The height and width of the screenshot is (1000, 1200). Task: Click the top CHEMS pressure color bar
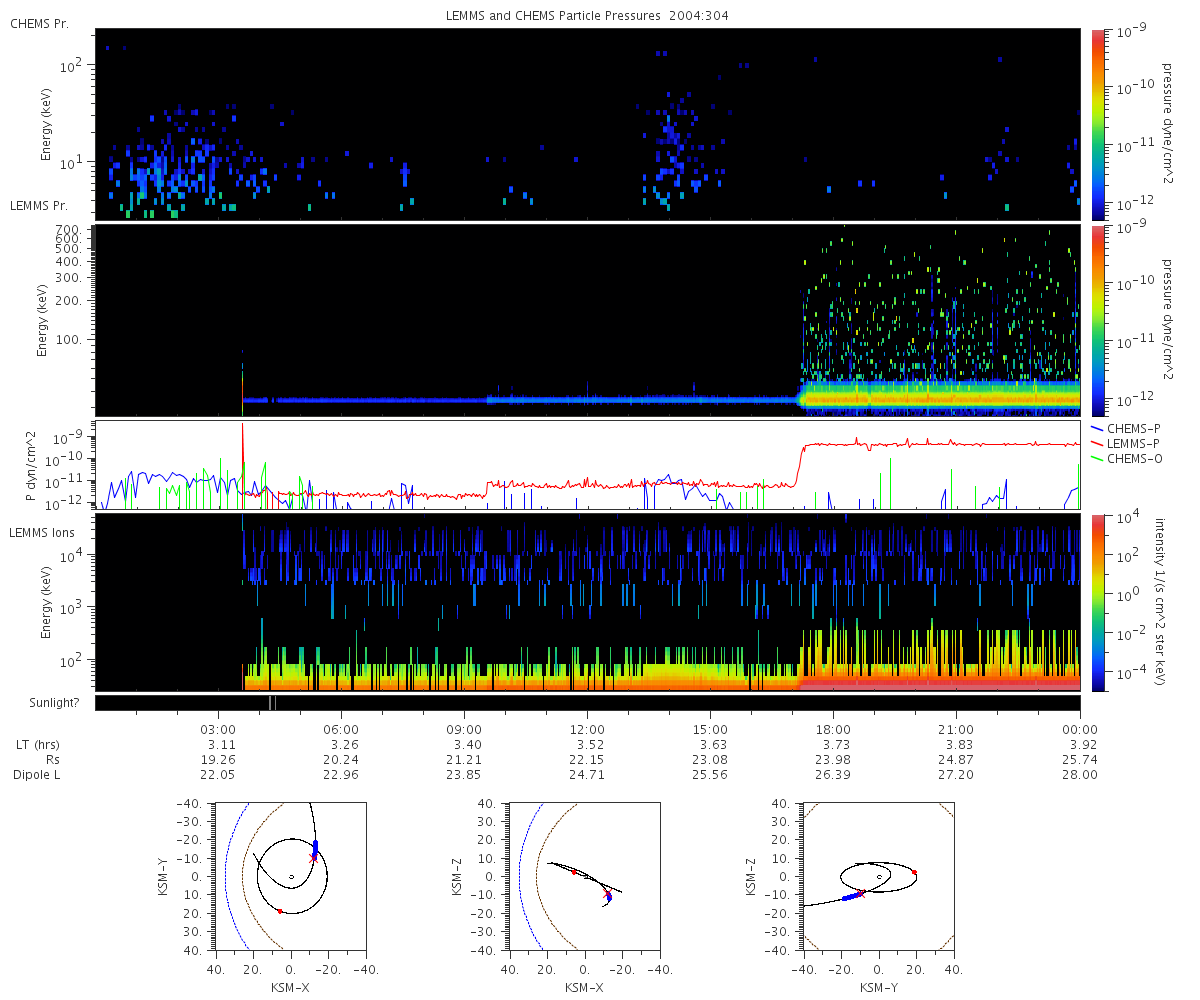point(1099,124)
